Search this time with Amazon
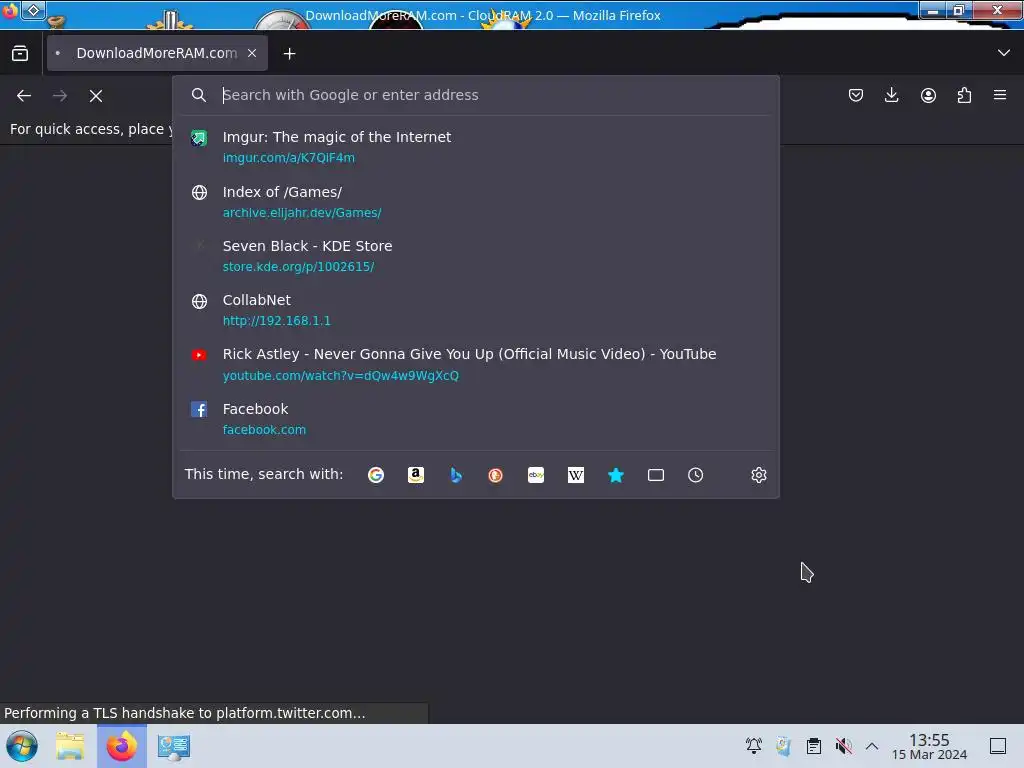Image resolution: width=1024 pixels, height=768 pixels. (416, 475)
